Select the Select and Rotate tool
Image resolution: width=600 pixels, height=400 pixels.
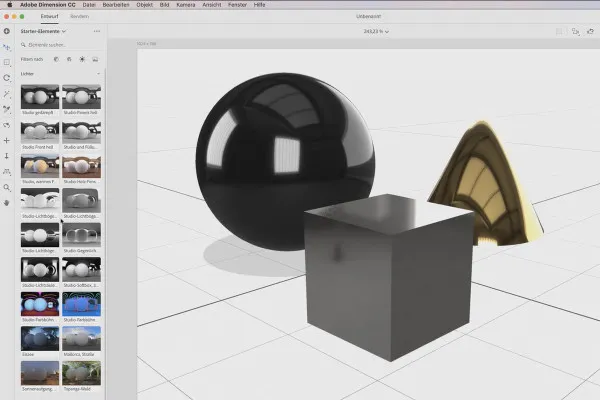coord(7,78)
